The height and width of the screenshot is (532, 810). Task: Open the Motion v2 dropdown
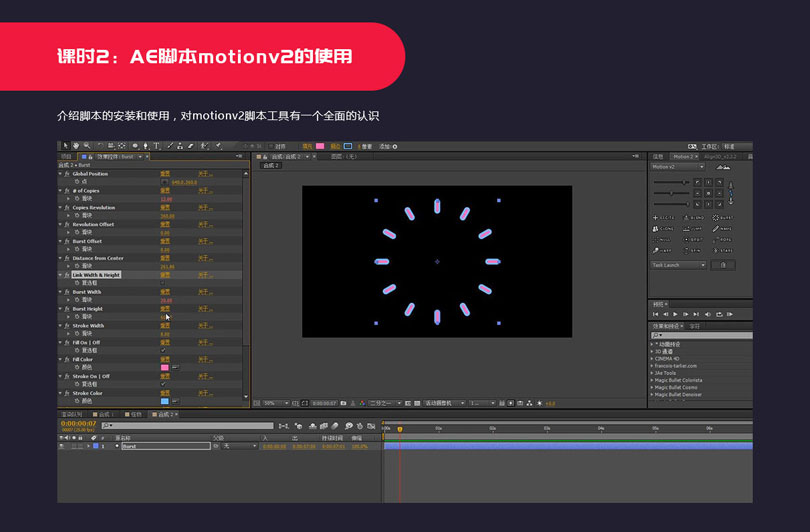click(x=677, y=167)
